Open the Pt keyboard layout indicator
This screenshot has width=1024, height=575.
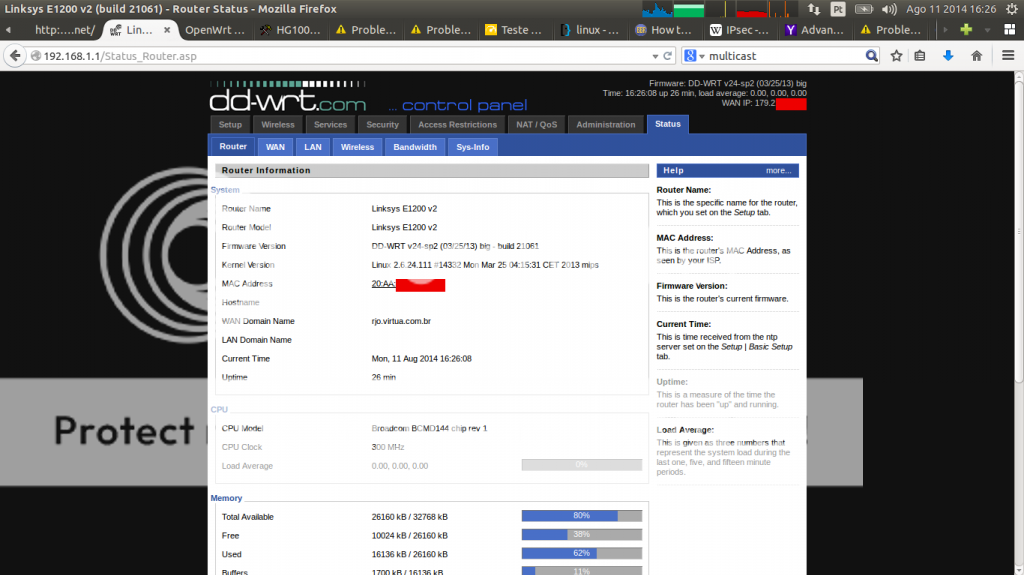(838, 9)
